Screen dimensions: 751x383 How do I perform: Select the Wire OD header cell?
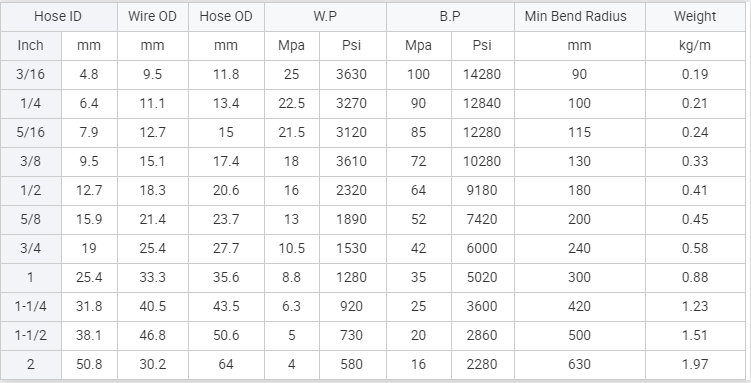(153, 17)
